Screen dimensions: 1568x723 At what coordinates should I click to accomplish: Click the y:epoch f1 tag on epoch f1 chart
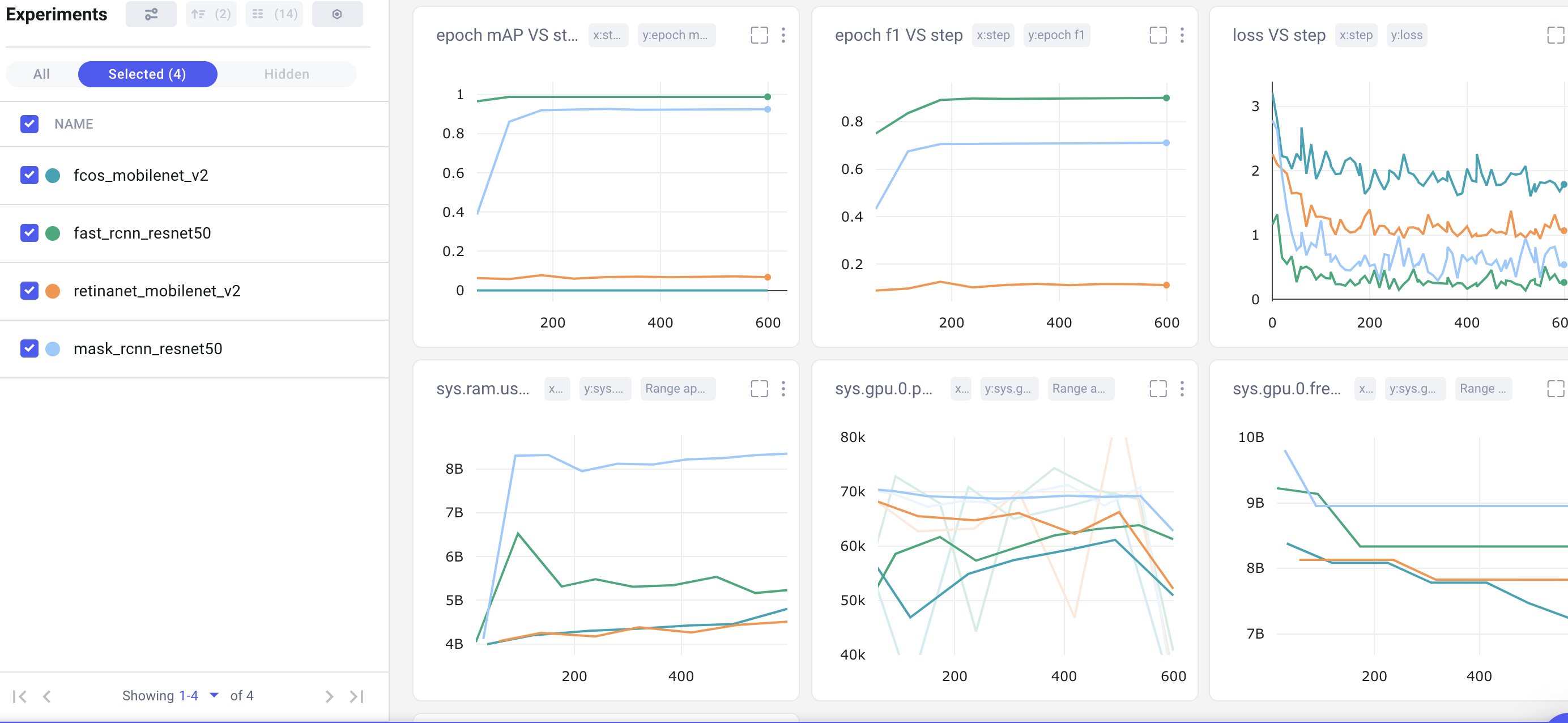point(1056,35)
